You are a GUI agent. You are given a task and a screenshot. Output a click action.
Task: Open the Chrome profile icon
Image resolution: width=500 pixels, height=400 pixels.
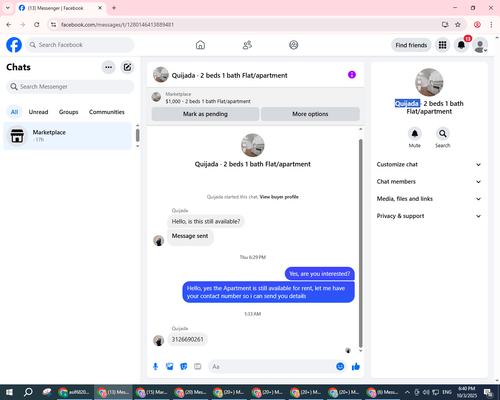pyautogui.click(x=477, y=25)
